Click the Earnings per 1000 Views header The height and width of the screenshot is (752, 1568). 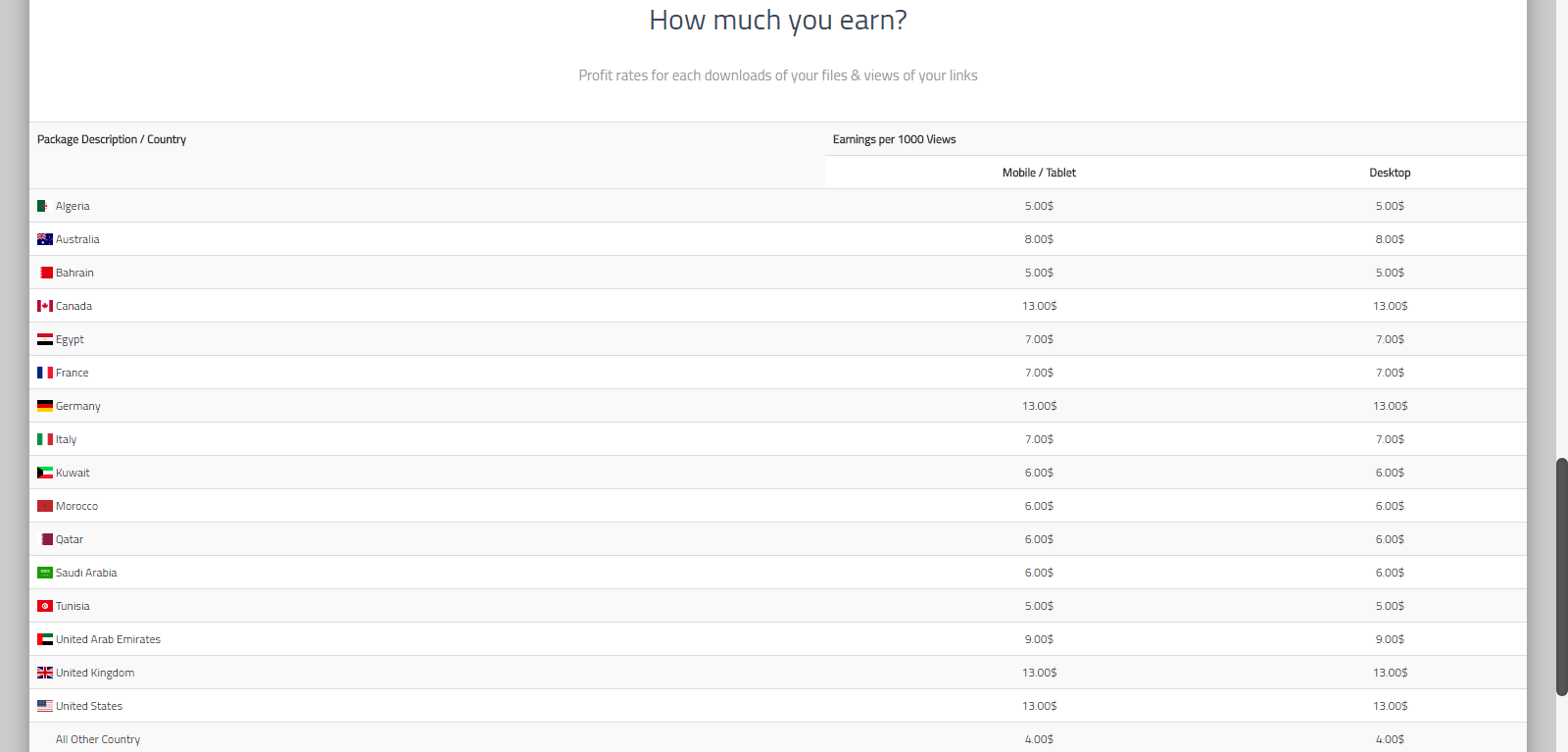(x=894, y=139)
